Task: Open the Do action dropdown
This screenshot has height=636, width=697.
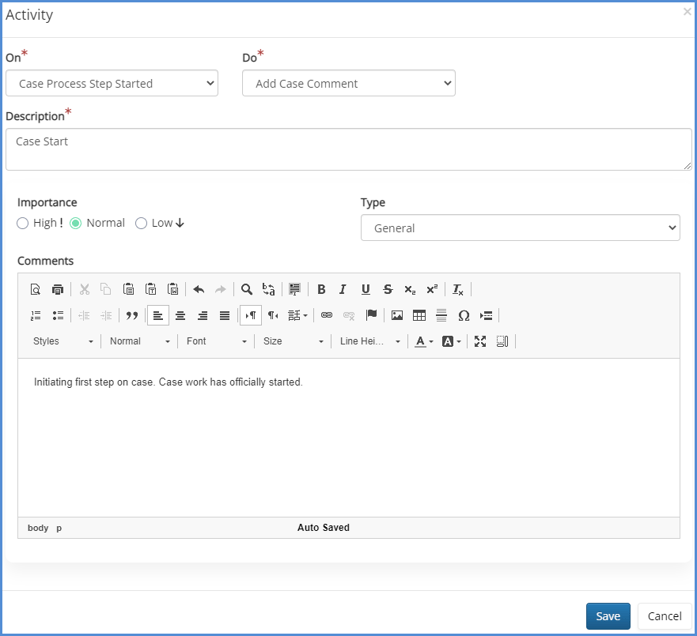Action: point(348,84)
